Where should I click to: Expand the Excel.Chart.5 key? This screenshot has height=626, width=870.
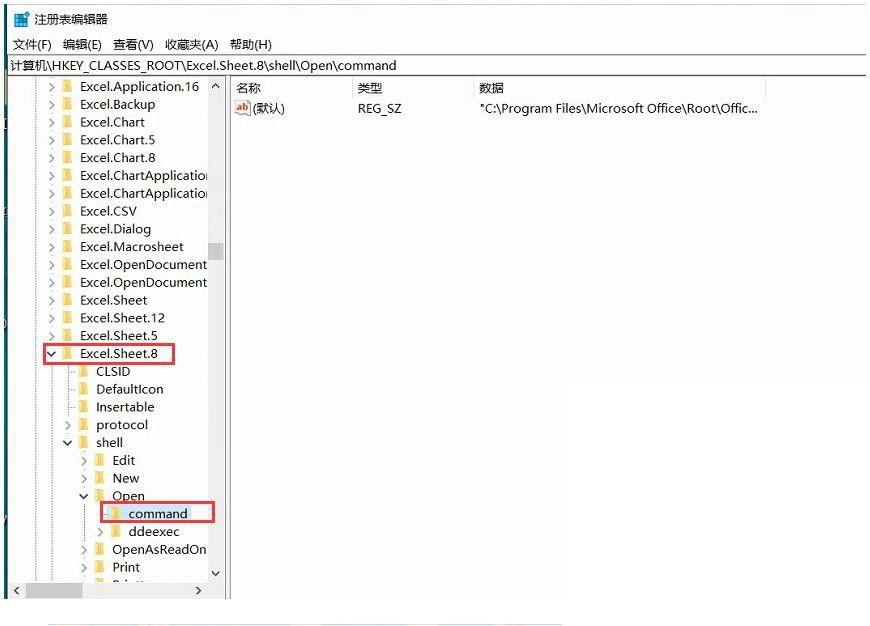52,140
